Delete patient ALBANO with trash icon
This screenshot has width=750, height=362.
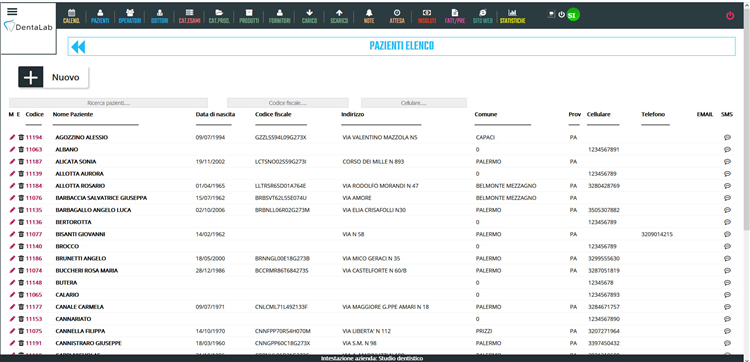tap(21, 150)
